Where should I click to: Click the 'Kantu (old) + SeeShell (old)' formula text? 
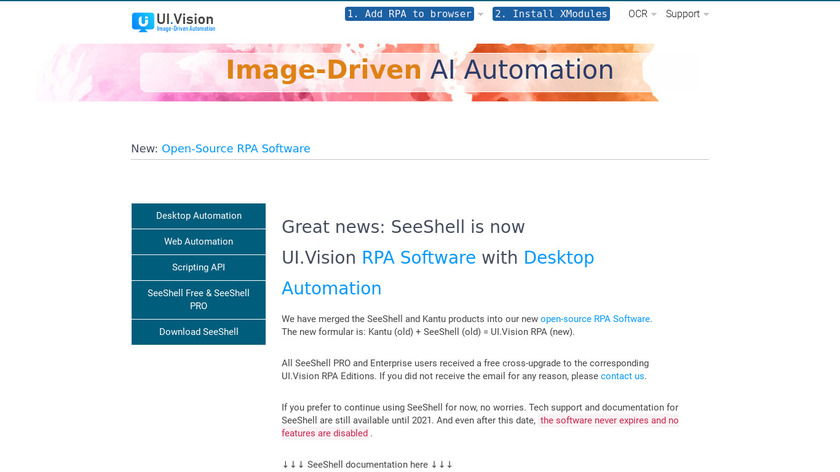pos(424,332)
